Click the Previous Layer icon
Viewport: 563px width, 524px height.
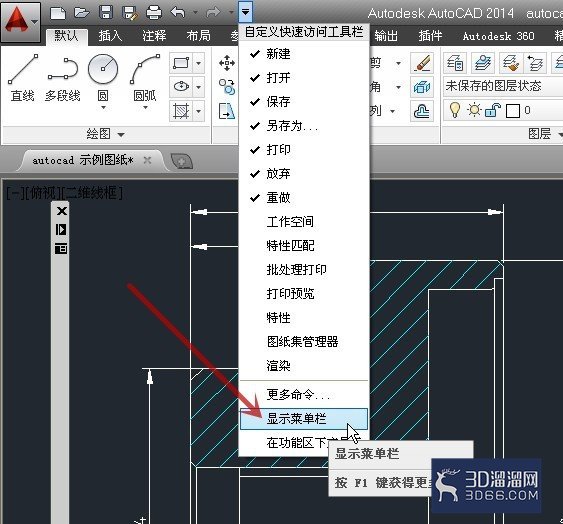[x=535, y=63]
